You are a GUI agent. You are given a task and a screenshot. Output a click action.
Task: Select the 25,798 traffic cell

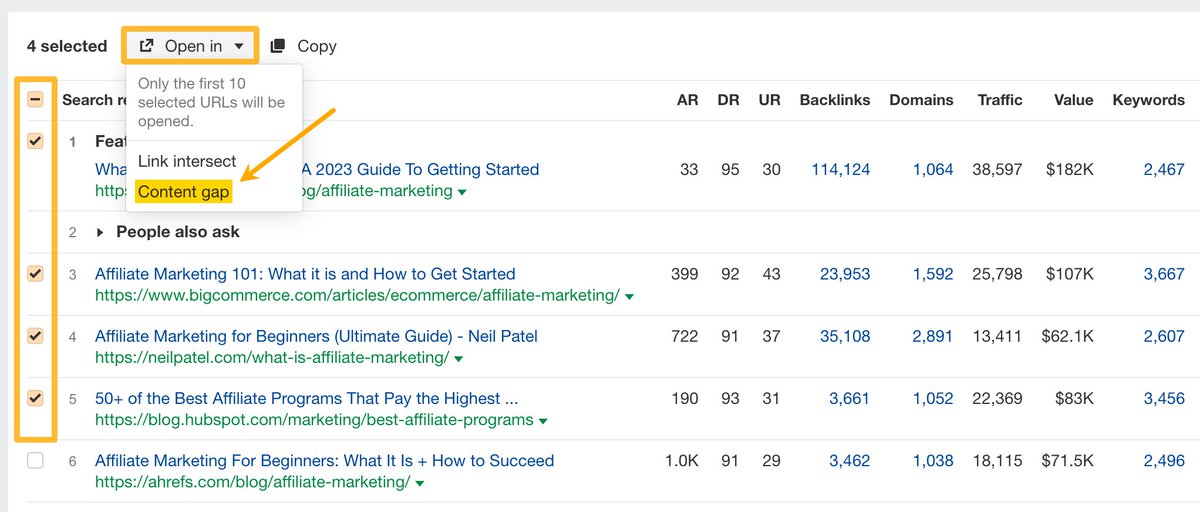[997, 274]
